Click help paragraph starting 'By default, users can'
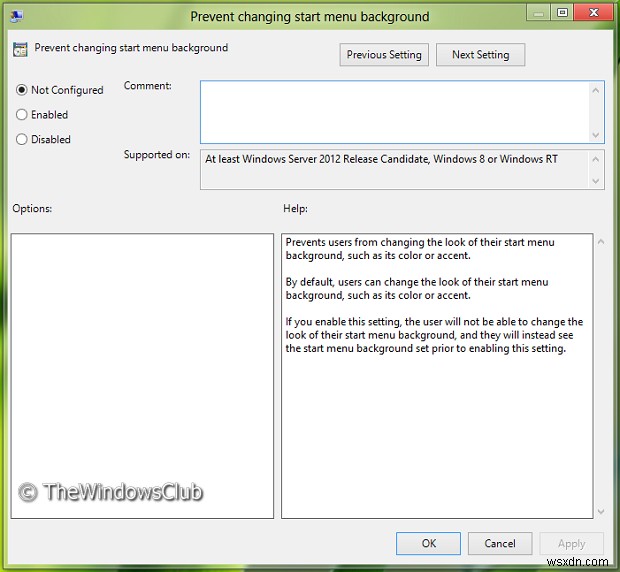 417,289
